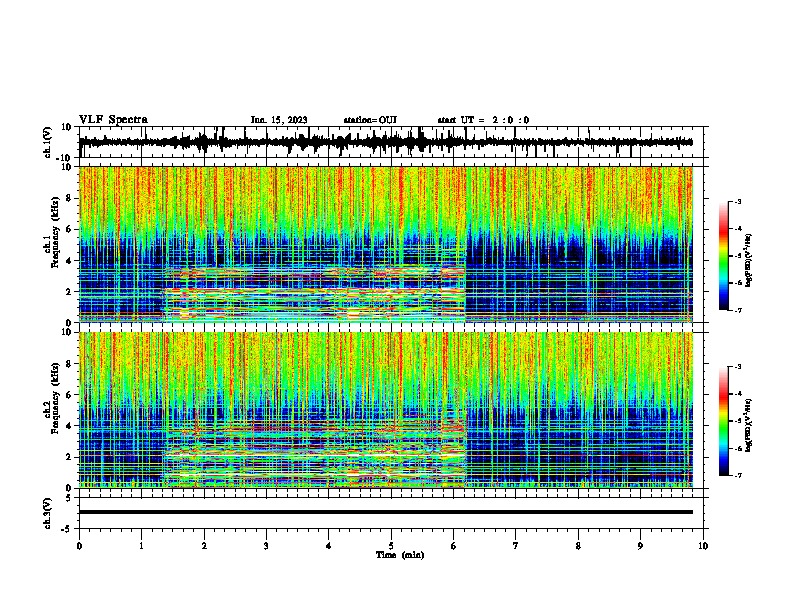Screen dimensions: 792x612
Task: Click the ch.1 color bar PSD label
Action: 749,261
